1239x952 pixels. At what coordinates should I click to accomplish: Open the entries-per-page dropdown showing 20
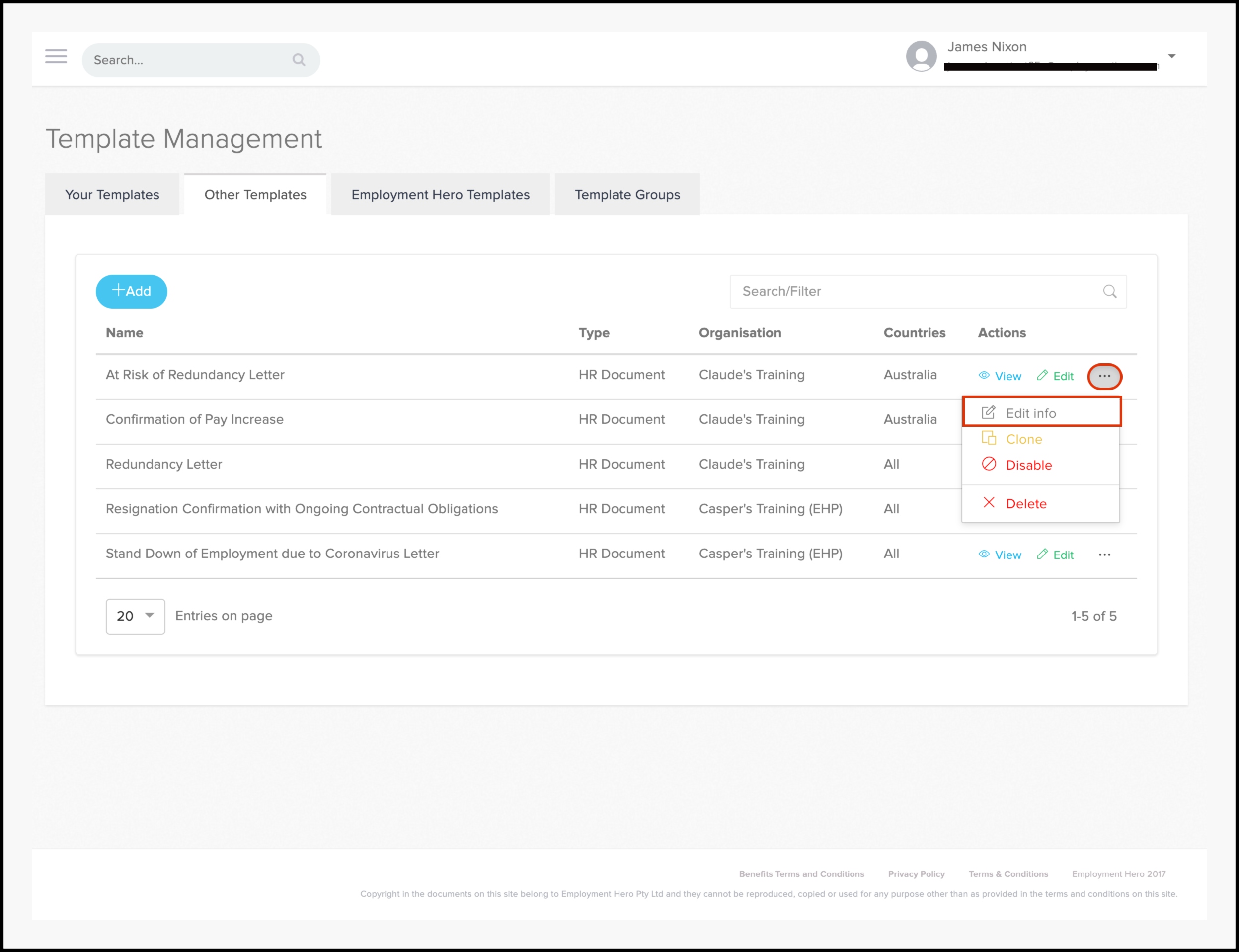click(136, 616)
